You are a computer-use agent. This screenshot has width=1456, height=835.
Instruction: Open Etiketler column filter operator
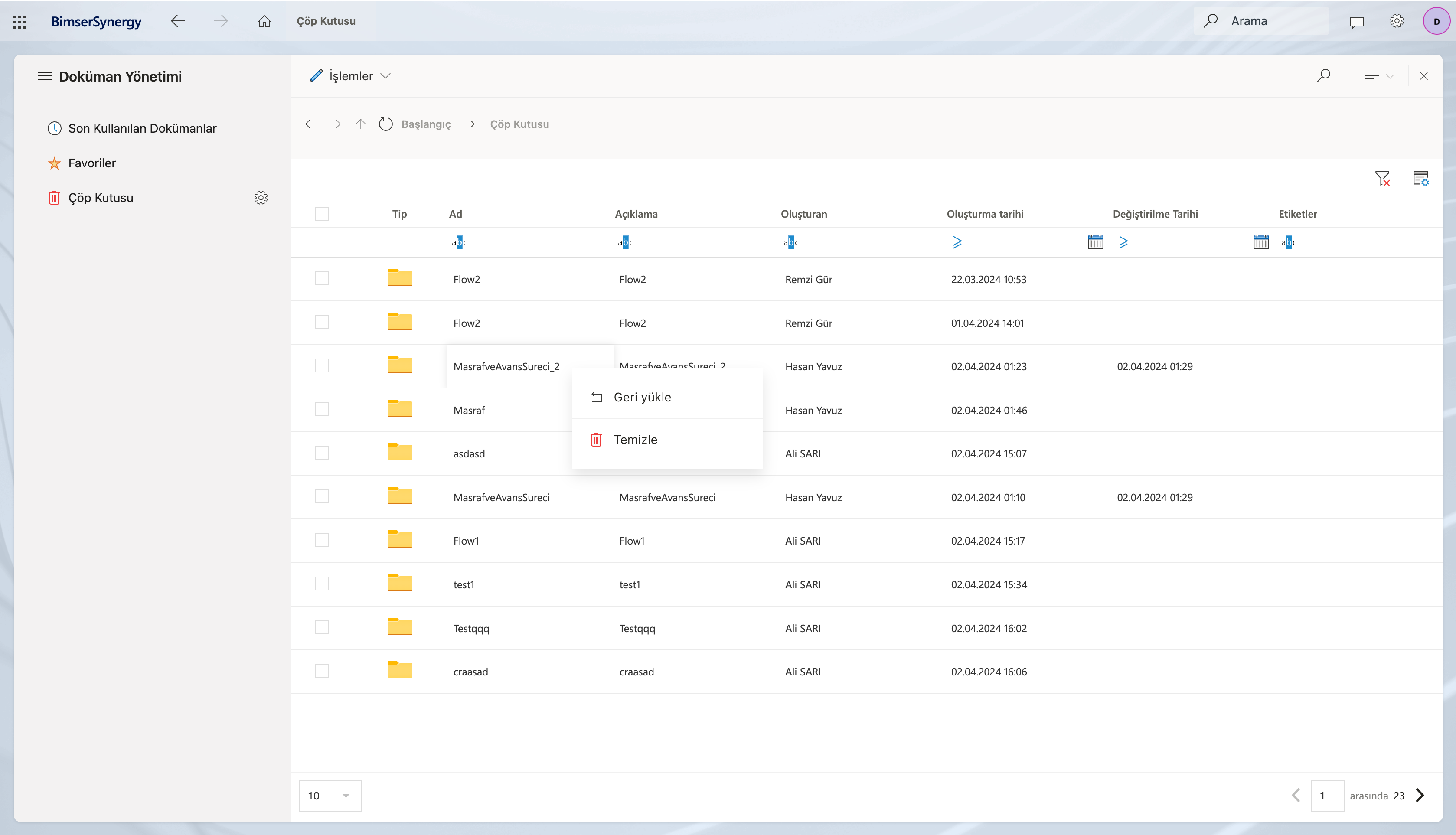point(1289,242)
